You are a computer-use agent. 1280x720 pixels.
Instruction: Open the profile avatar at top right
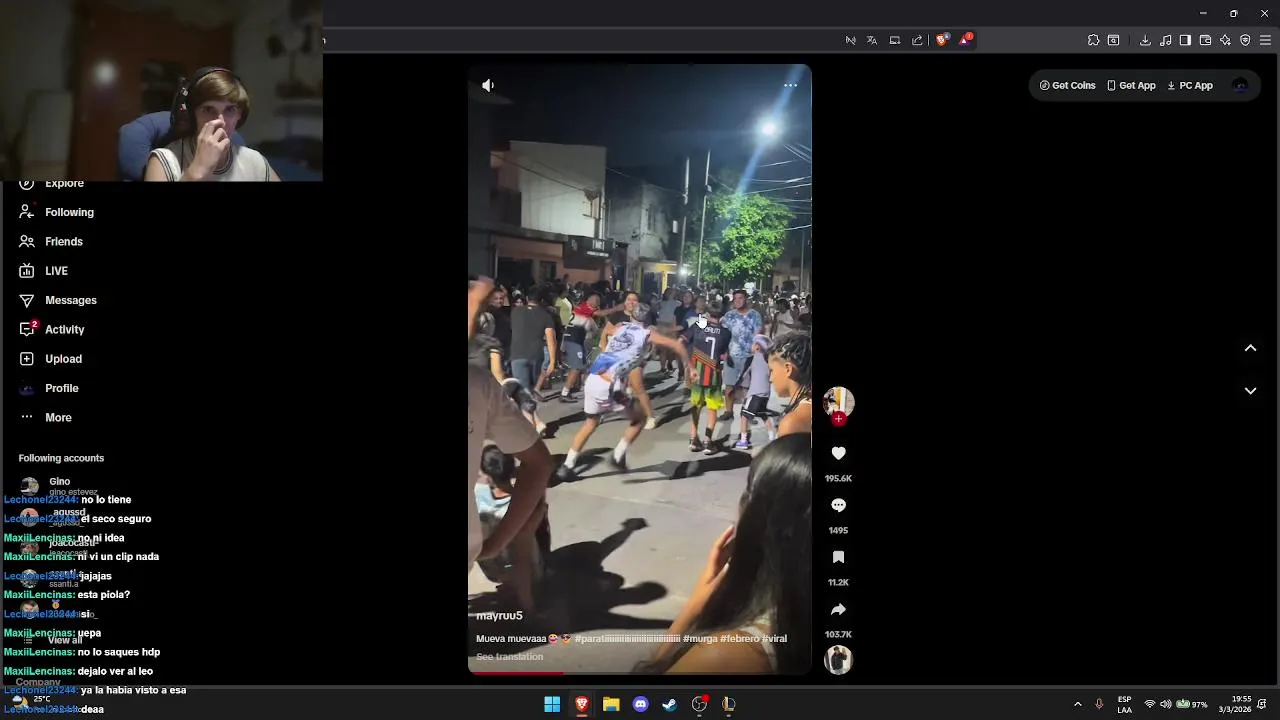pyautogui.click(x=1240, y=86)
